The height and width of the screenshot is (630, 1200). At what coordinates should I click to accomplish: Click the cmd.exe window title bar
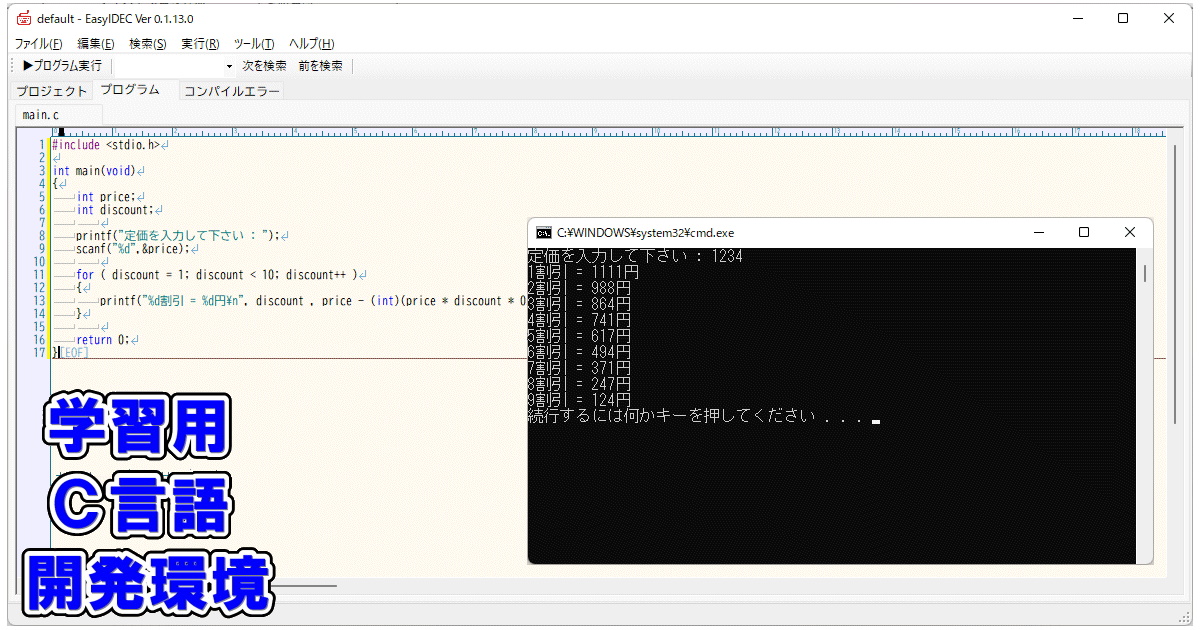(840, 232)
